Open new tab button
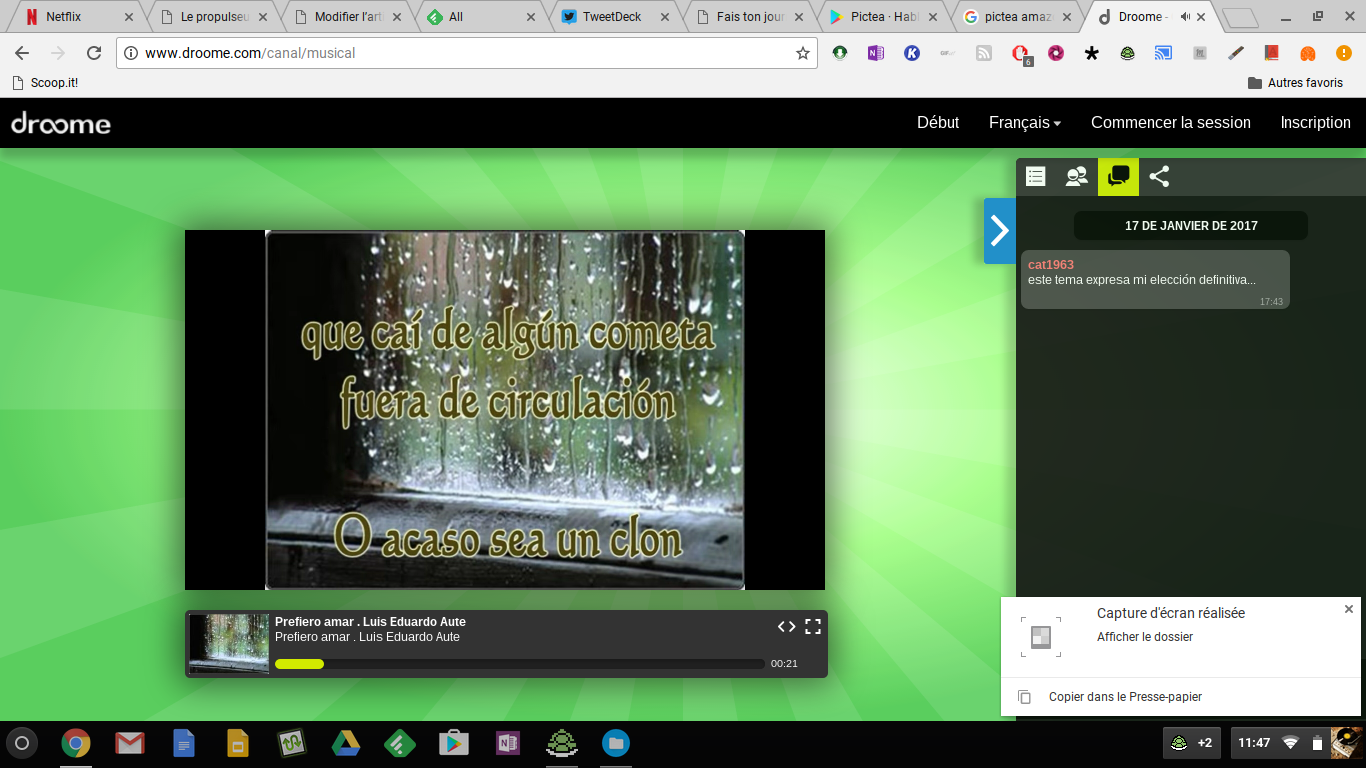 coord(1240,18)
